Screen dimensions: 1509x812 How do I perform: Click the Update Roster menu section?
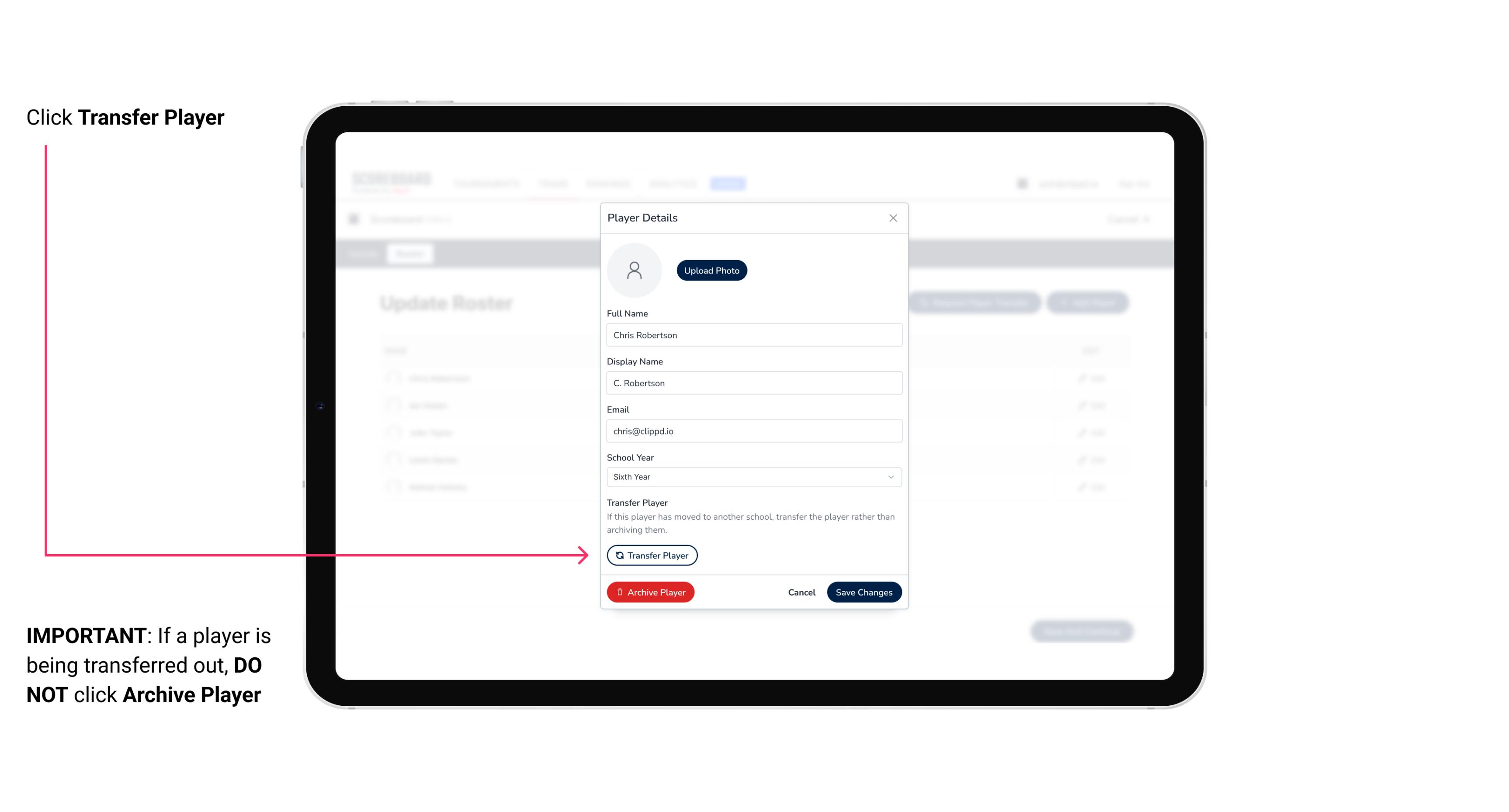click(447, 303)
